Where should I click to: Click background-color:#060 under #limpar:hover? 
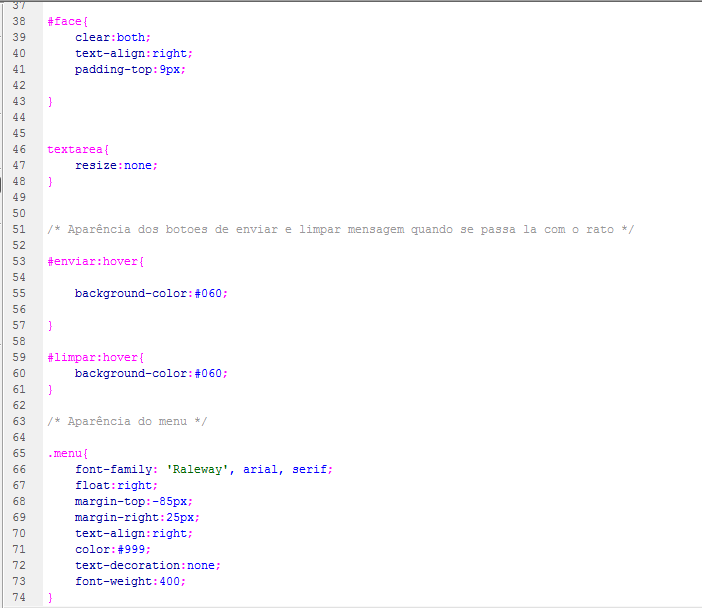151,373
